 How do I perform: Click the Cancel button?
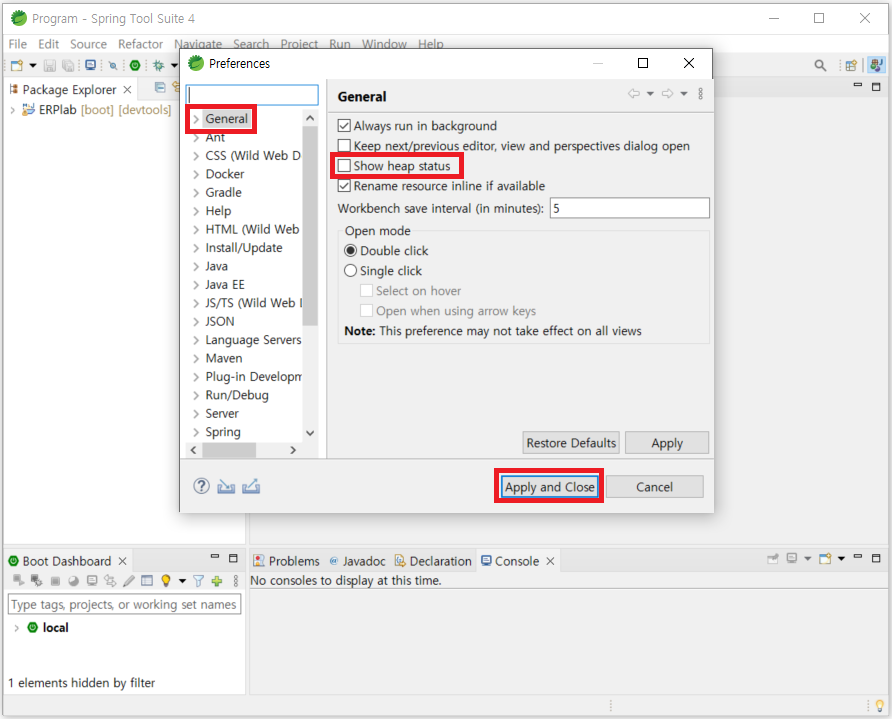(654, 487)
